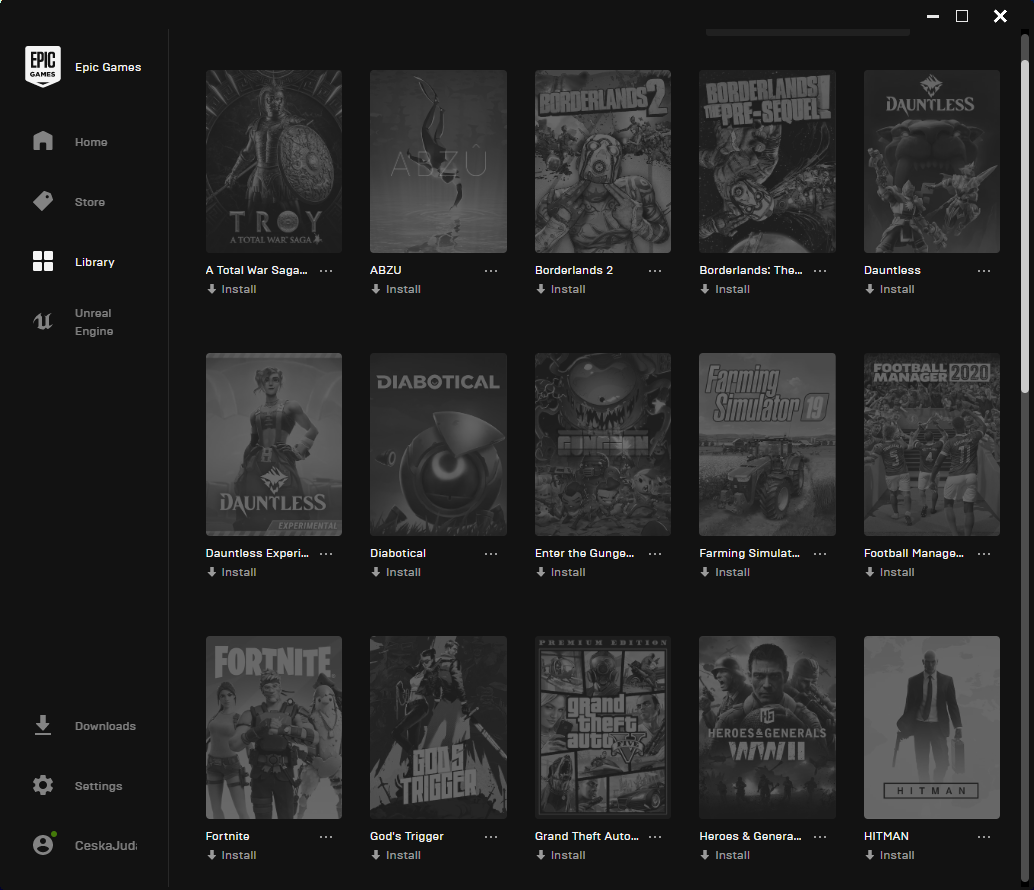Minimize the Epic Games launcher window
The image size is (1034, 890).
(x=932, y=16)
